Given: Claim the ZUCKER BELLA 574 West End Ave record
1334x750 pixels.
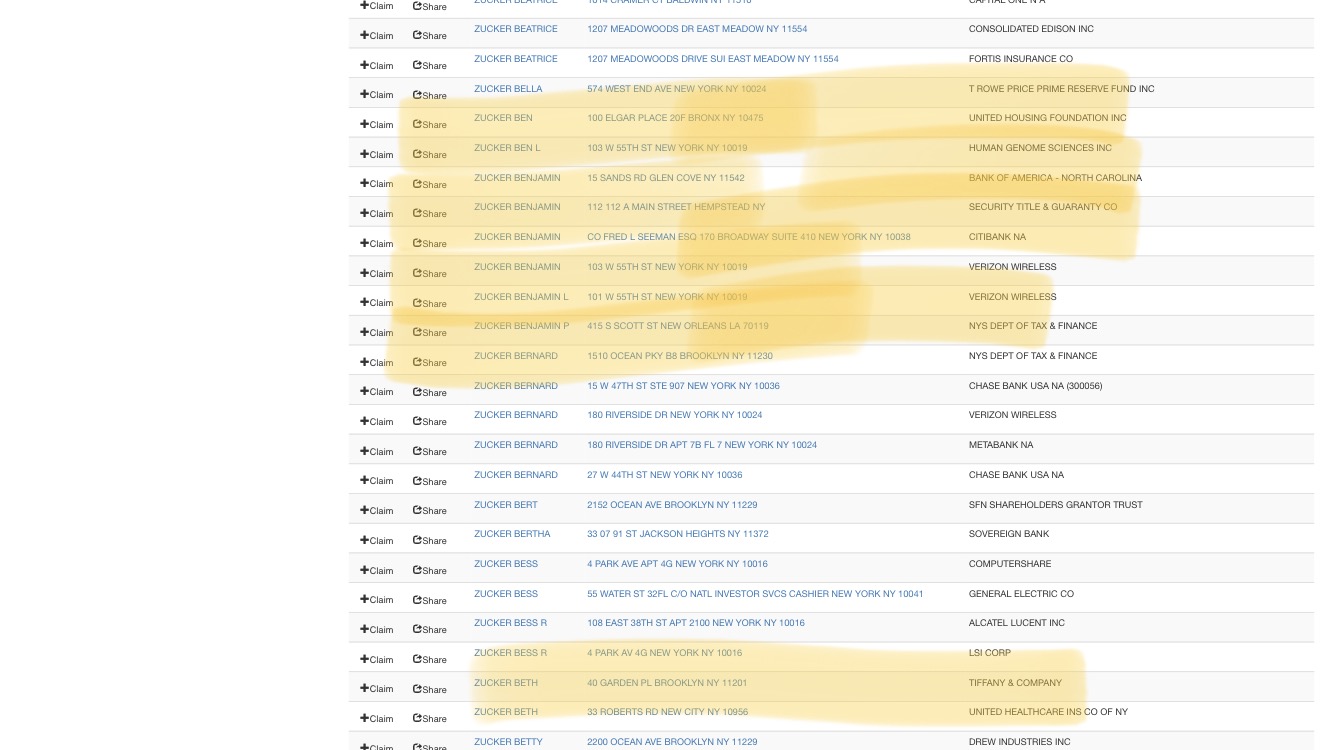Looking at the screenshot, I should 377,95.
